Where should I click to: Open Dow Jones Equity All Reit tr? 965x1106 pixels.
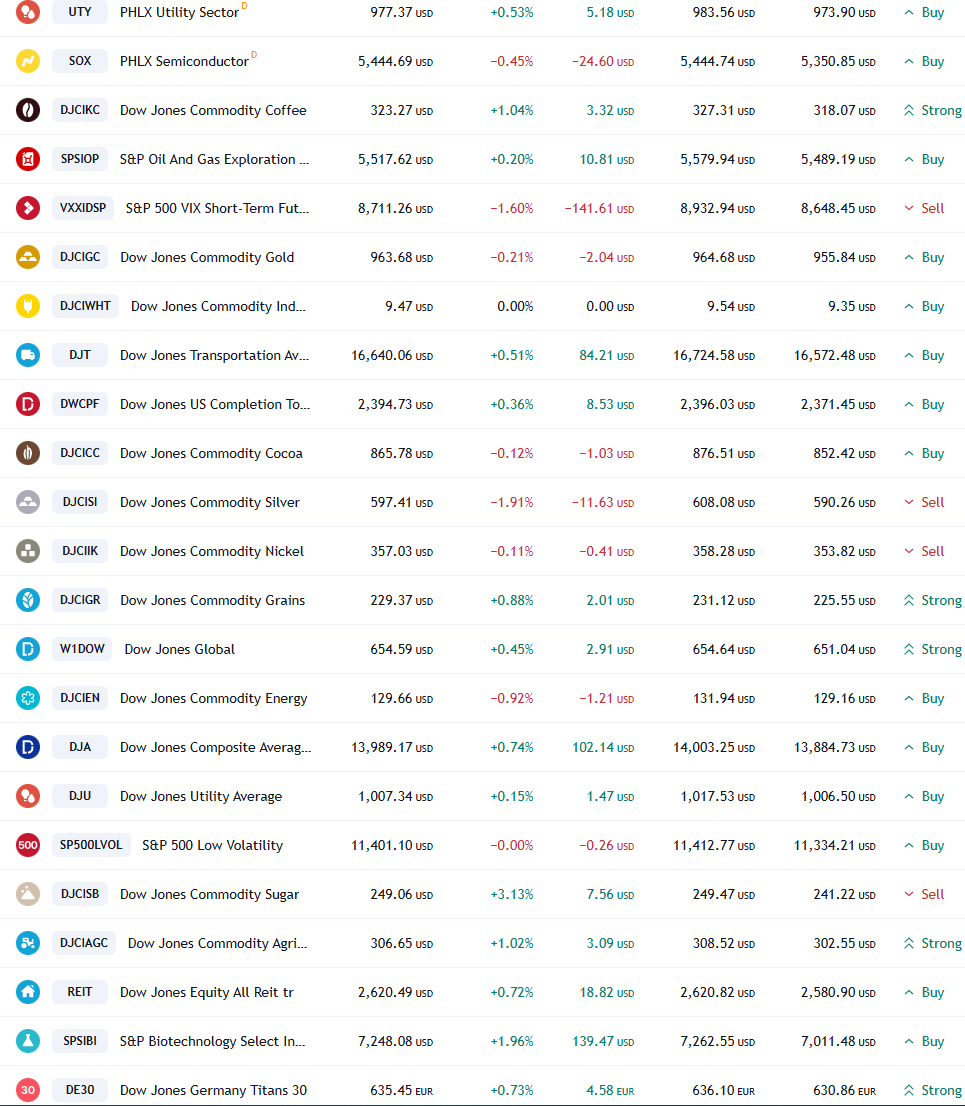click(x=207, y=992)
